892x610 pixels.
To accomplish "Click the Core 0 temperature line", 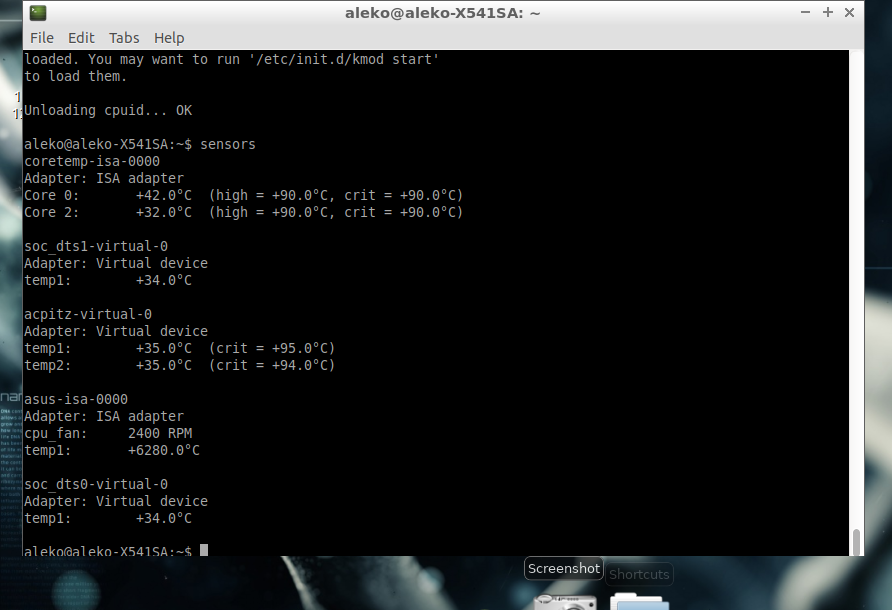I will point(243,195).
